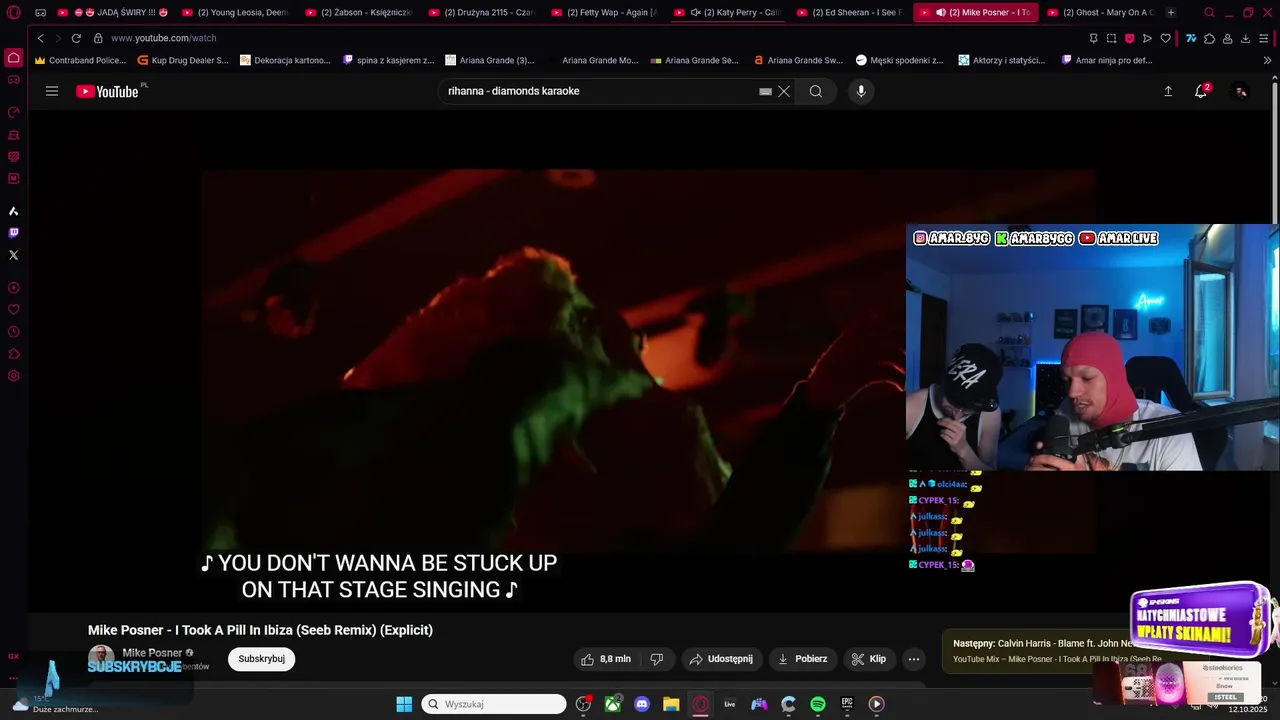The height and width of the screenshot is (720, 1280).
Task: Open Settings gear icon in Opera sidebar
Action: pyautogui.click(x=13, y=376)
